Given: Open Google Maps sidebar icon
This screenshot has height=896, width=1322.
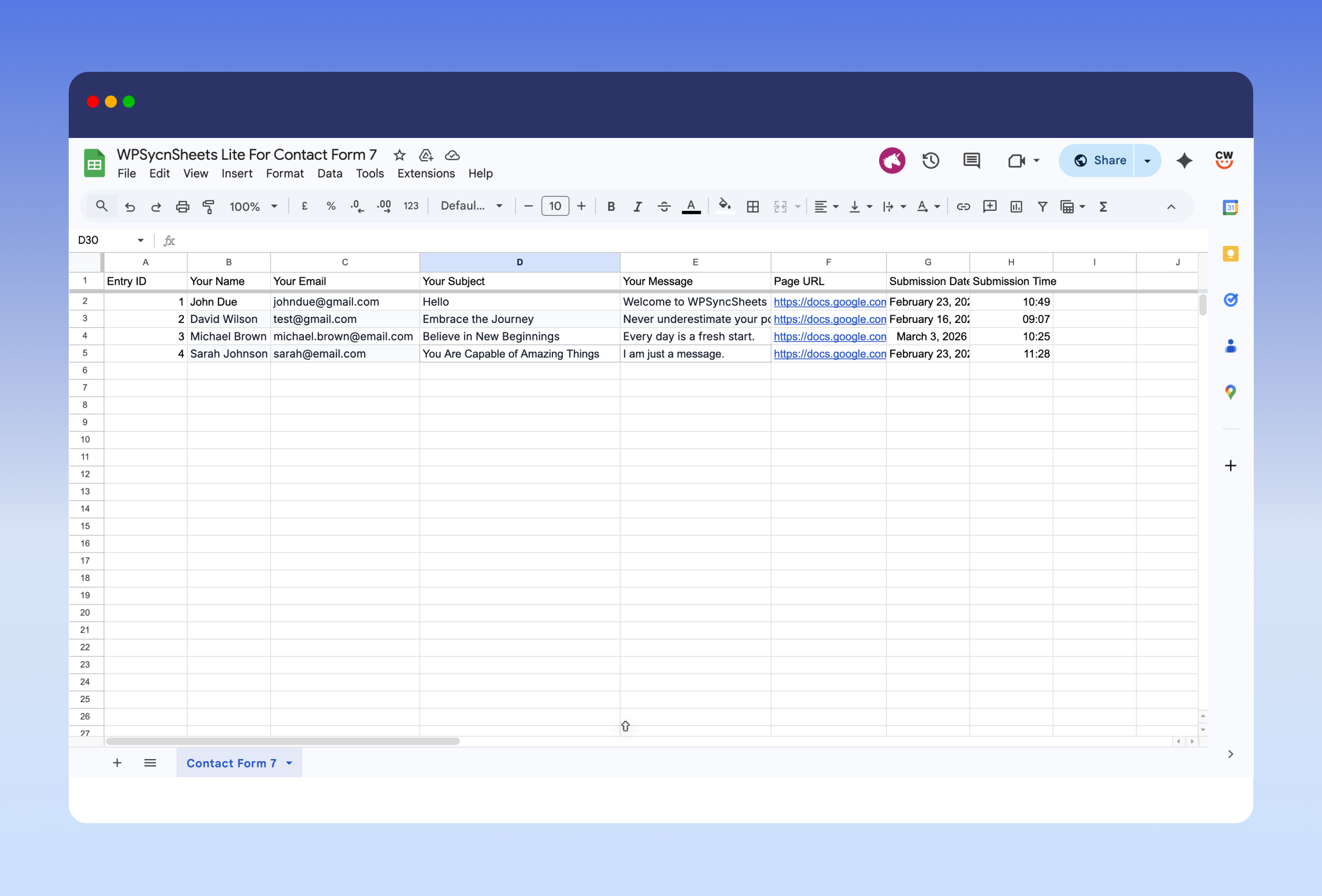Looking at the screenshot, I should 1231,392.
